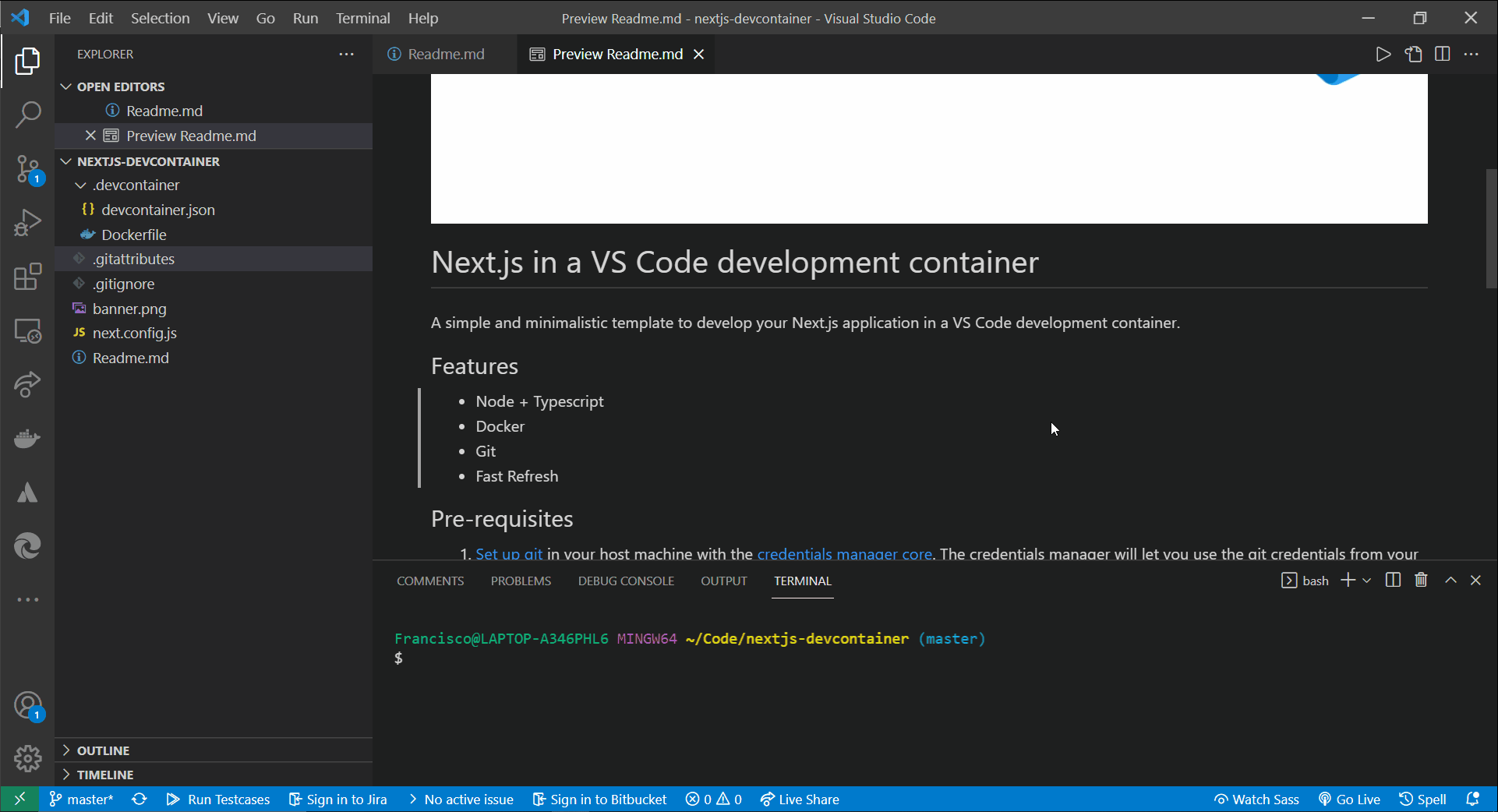Sign in to Jira
The image size is (1498, 812).
click(337, 799)
